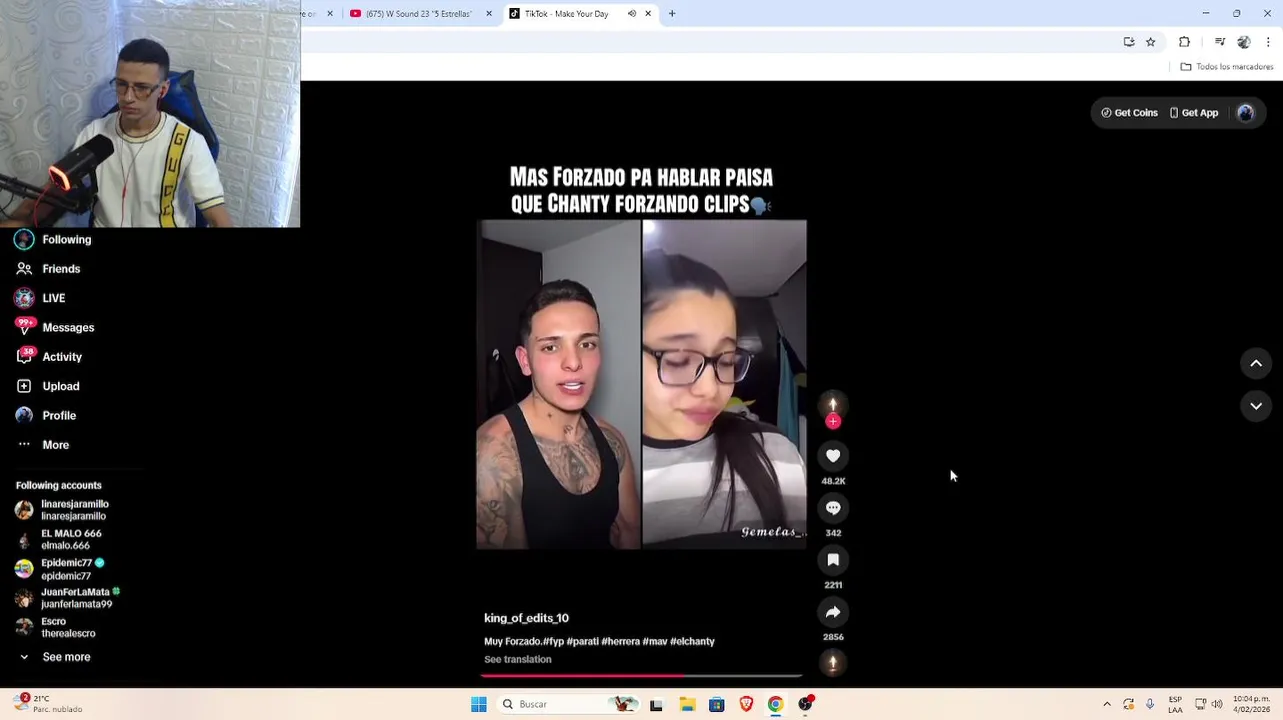Open the Windows Start menu
Viewport: 1283px width, 720px height.
click(x=479, y=704)
